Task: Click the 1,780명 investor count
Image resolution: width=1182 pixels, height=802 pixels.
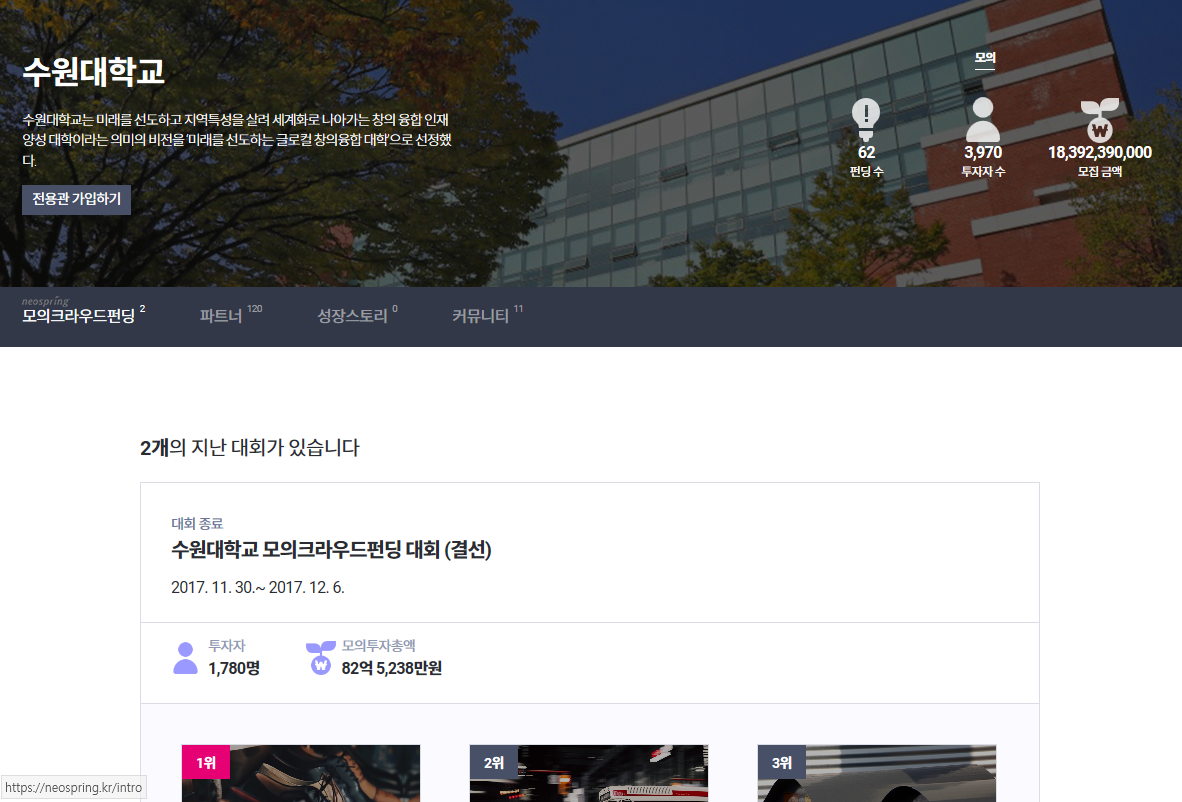Action: pos(234,668)
